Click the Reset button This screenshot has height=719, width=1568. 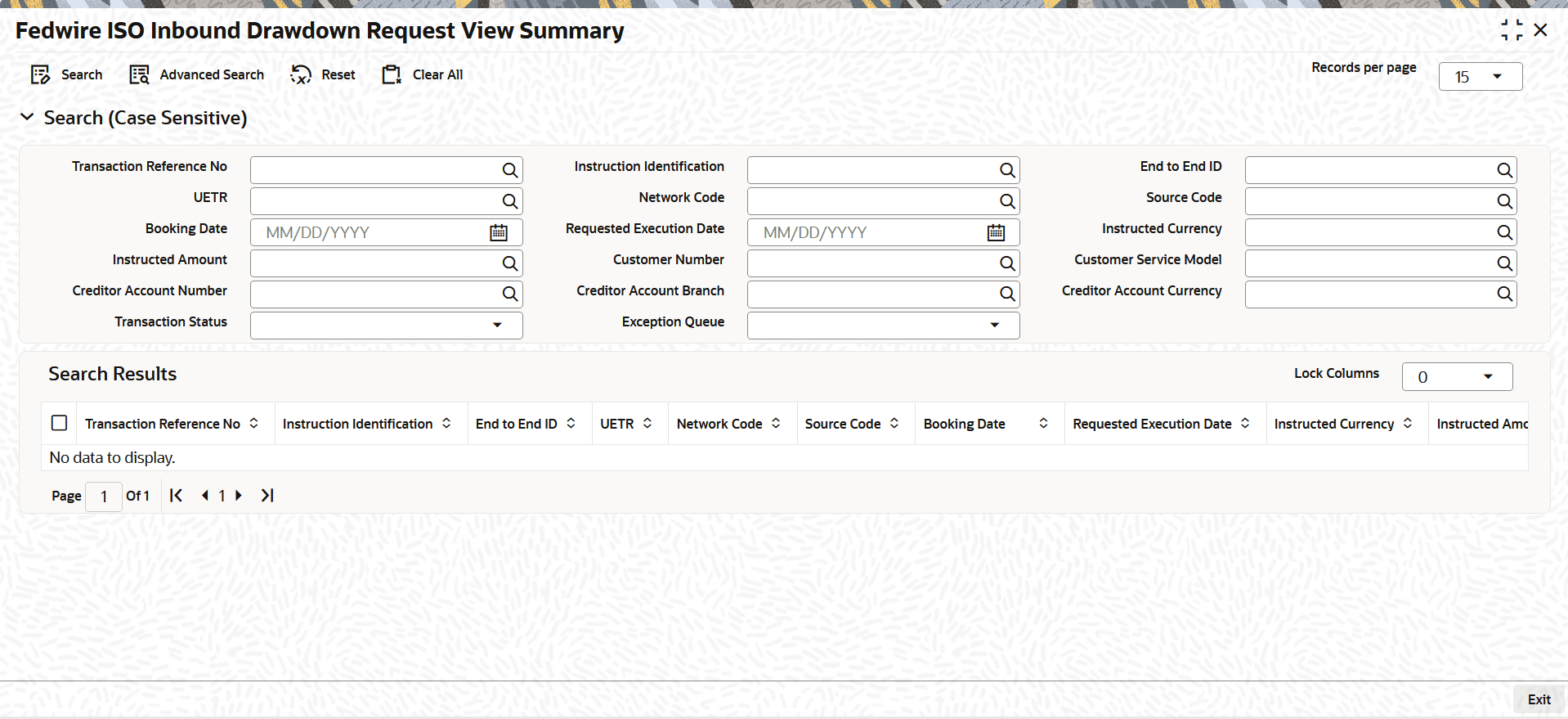(x=323, y=74)
